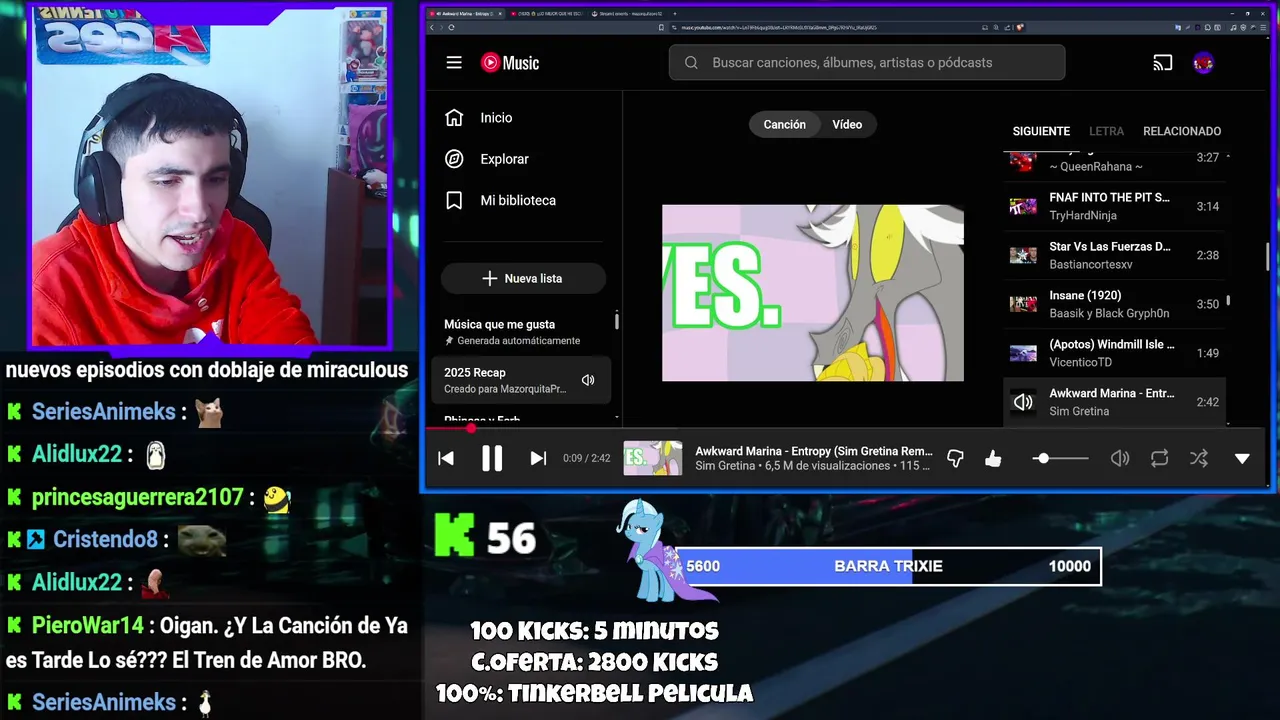The height and width of the screenshot is (720, 1280).
Task: Switch to the Stream events browser tab
Action: coord(627,14)
